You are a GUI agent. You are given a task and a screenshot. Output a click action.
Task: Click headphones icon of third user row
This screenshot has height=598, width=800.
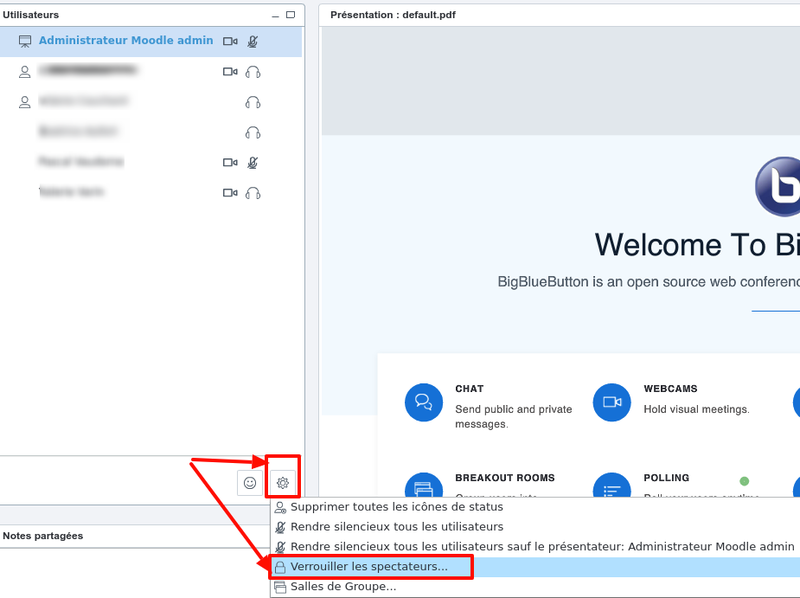(x=253, y=102)
